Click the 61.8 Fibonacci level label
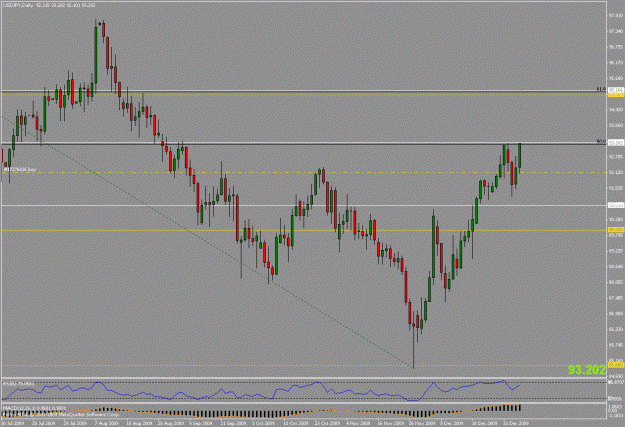The image size is (625, 427). (x=601, y=89)
